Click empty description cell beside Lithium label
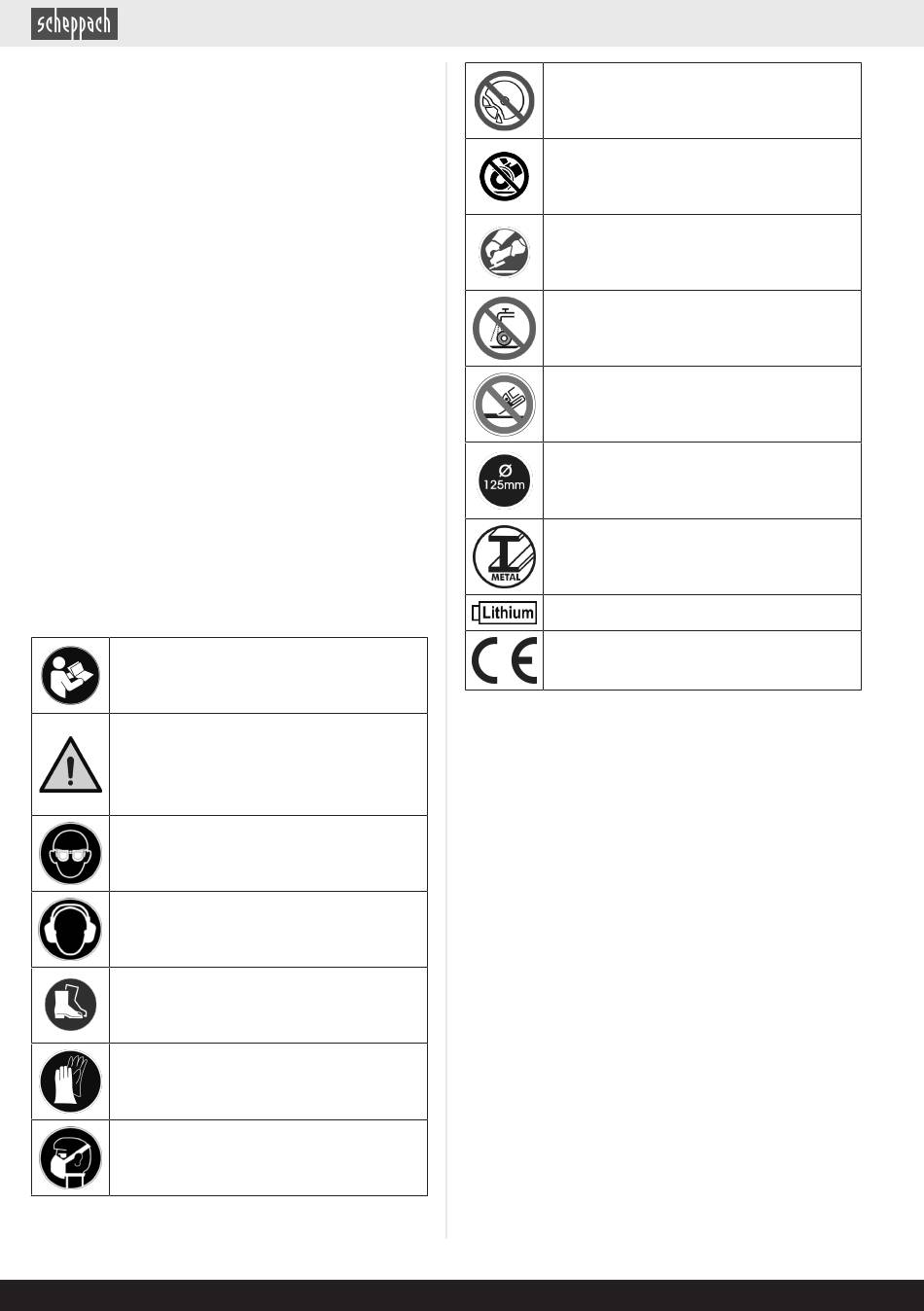The height and width of the screenshot is (1311, 924). [702, 613]
